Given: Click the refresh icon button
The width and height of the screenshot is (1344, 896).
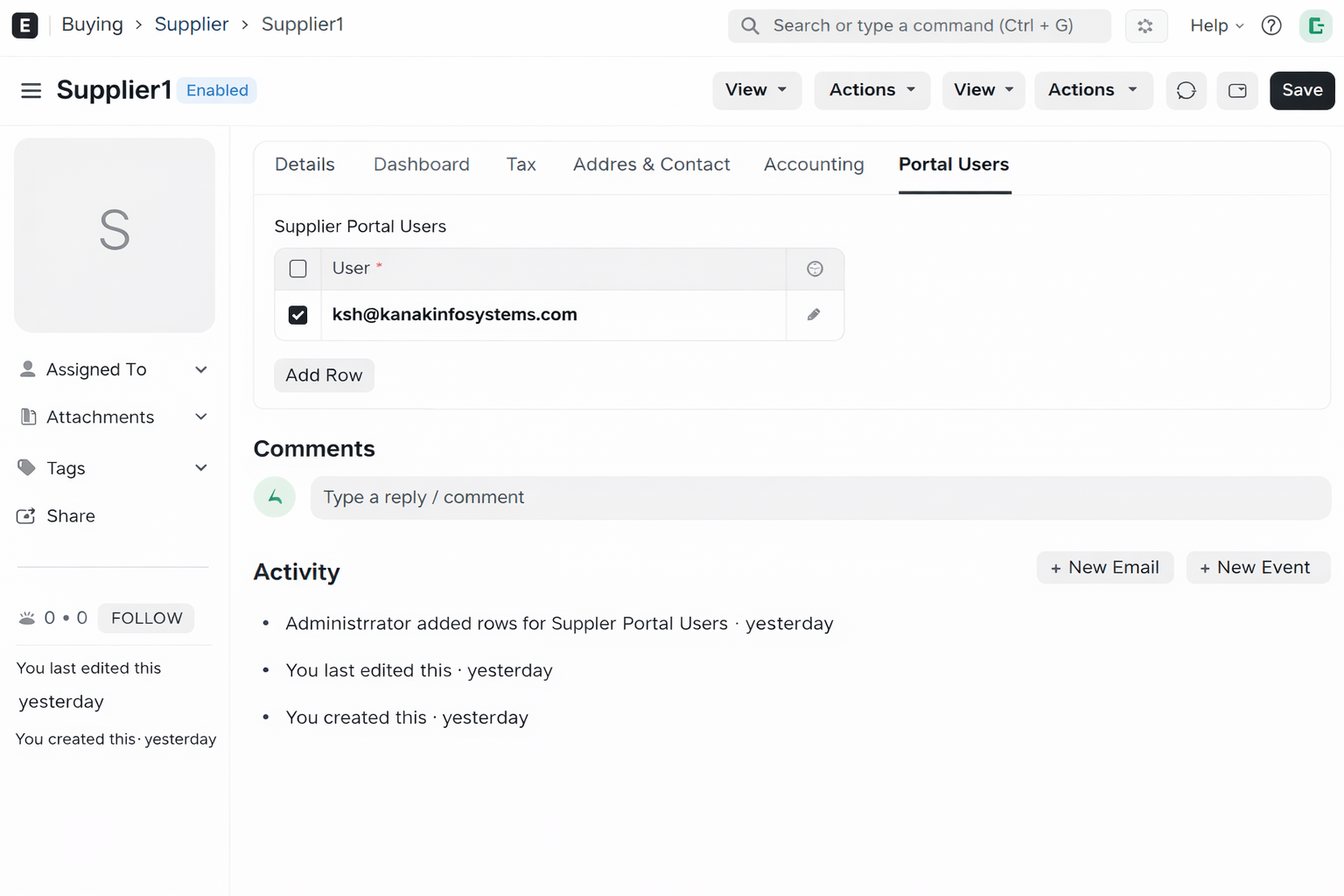Looking at the screenshot, I should click(x=1186, y=90).
